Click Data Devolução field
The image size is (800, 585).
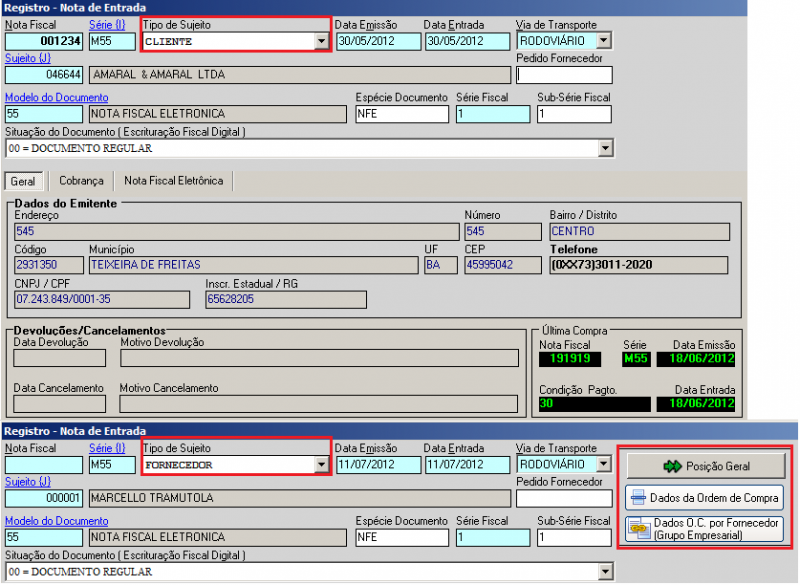(x=60, y=358)
